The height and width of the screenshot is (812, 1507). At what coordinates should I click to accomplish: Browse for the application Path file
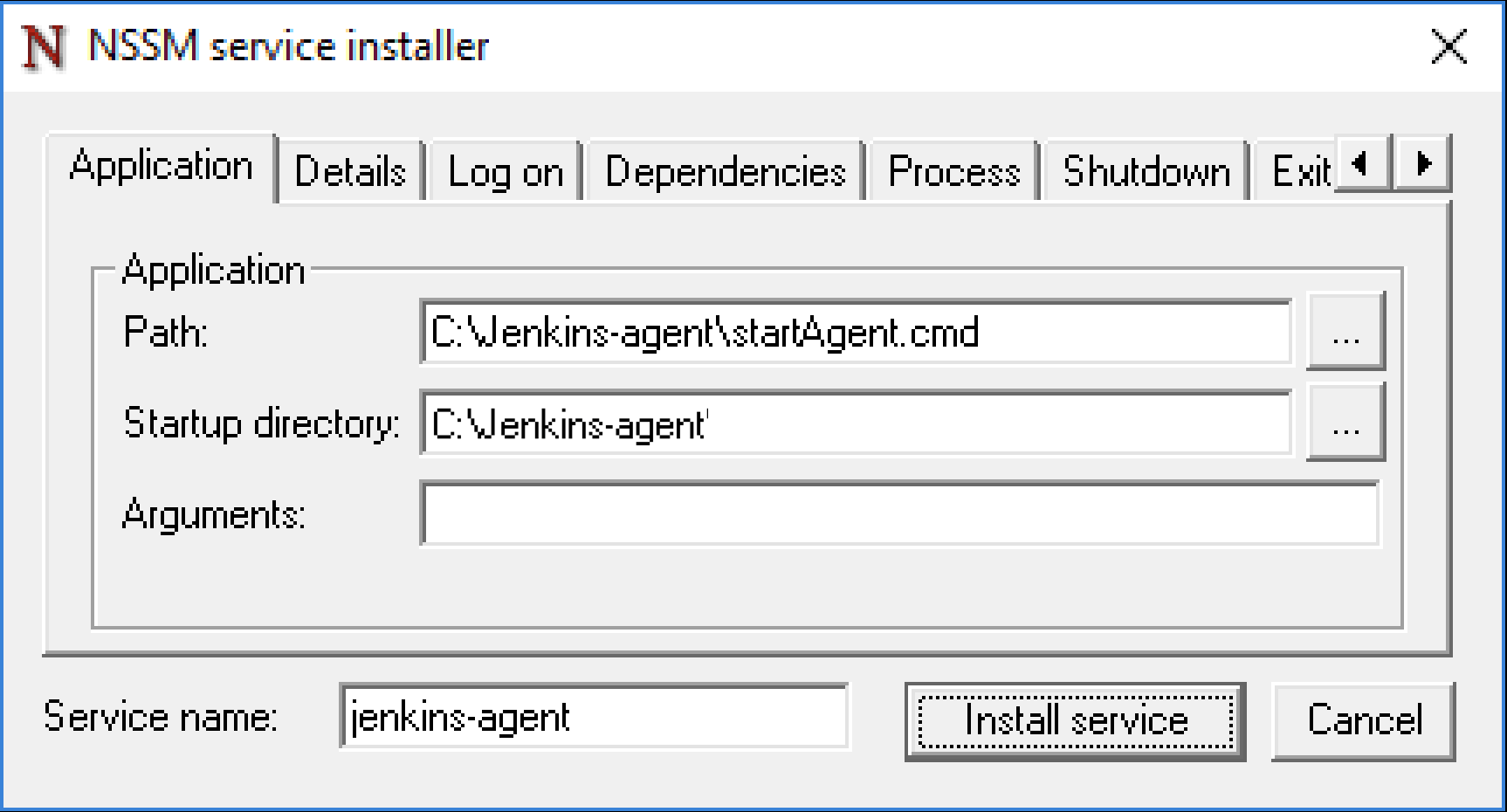1345,333
